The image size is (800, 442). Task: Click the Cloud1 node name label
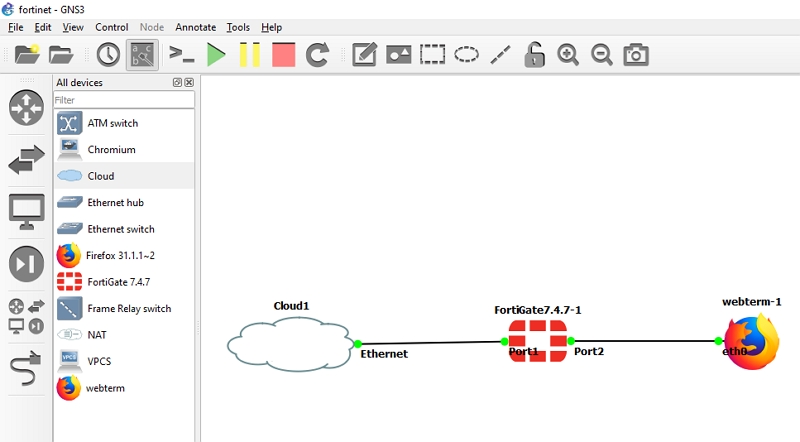(x=291, y=306)
